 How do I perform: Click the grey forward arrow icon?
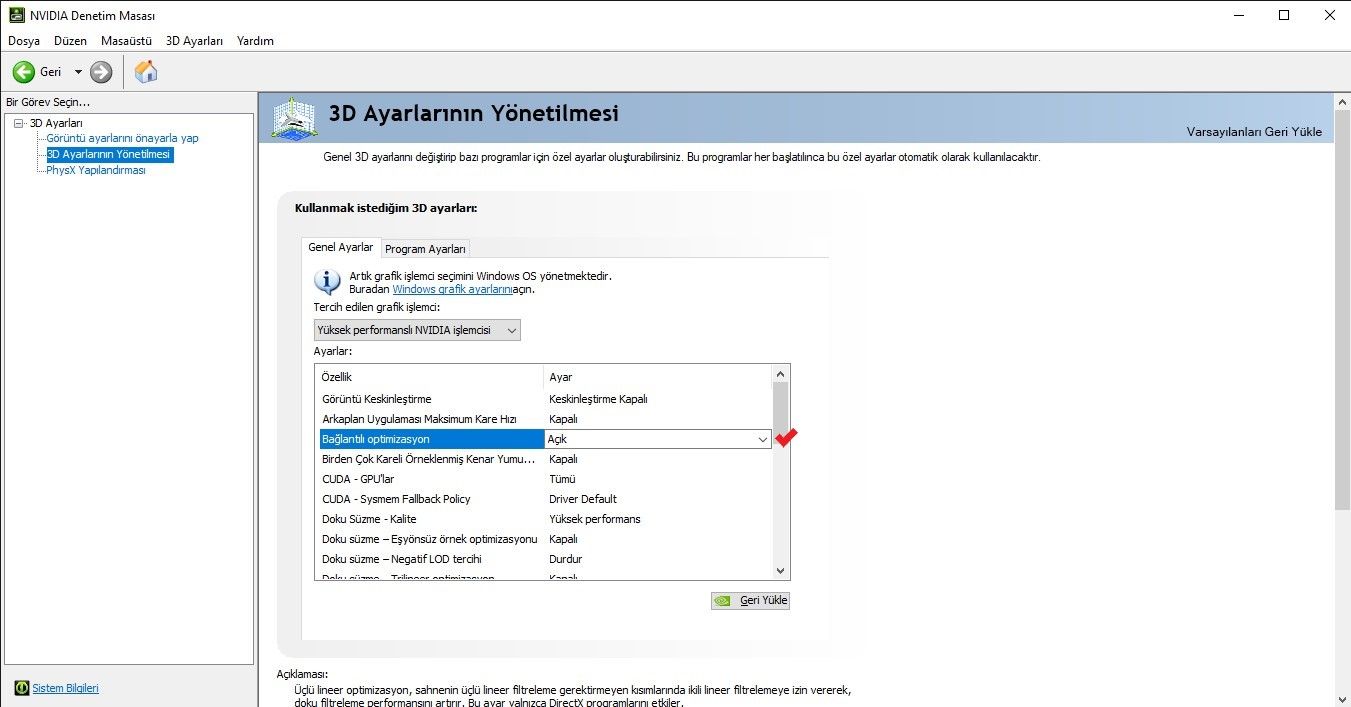pyautogui.click(x=101, y=72)
